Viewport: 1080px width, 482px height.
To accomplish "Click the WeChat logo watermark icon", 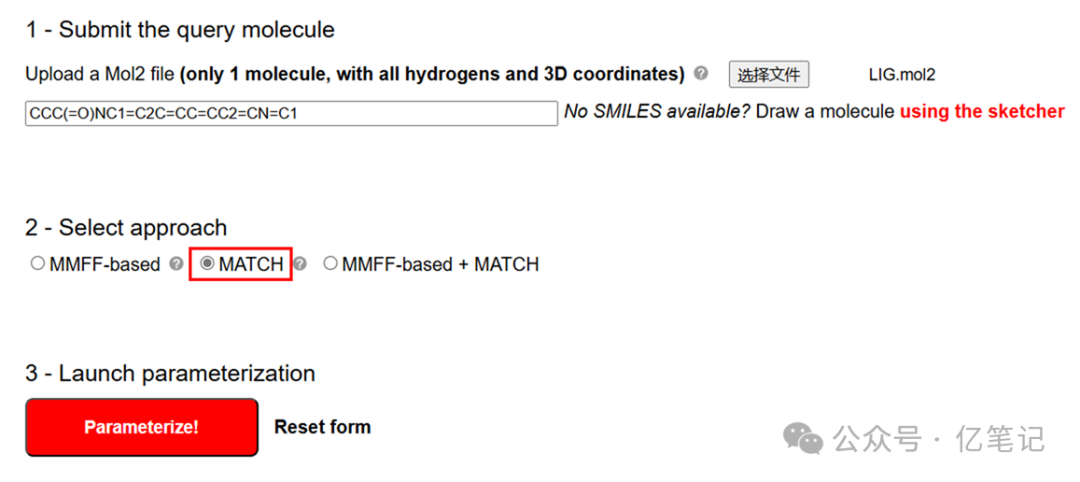I will click(803, 438).
